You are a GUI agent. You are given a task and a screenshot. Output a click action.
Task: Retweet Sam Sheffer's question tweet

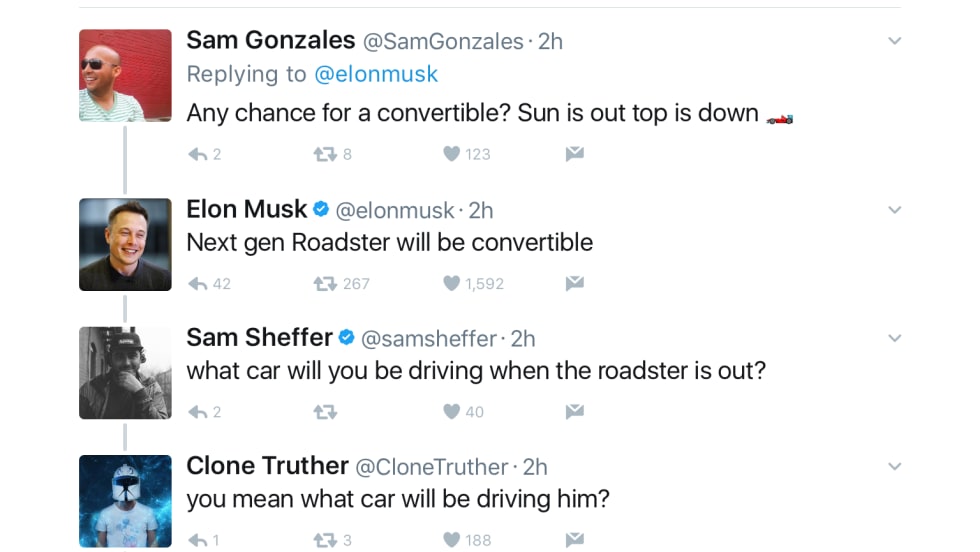(324, 411)
